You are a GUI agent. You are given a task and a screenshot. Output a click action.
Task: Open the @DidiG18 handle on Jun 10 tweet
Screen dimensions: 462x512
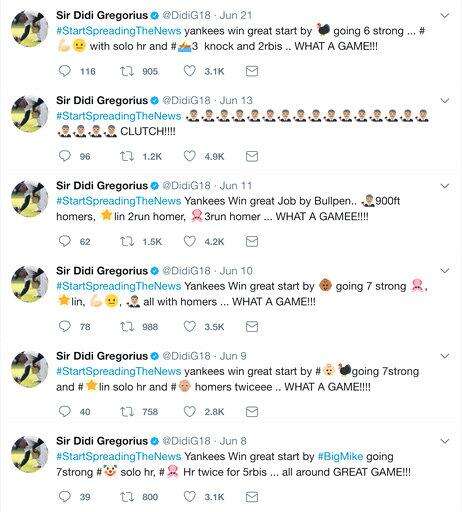click(x=186, y=271)
